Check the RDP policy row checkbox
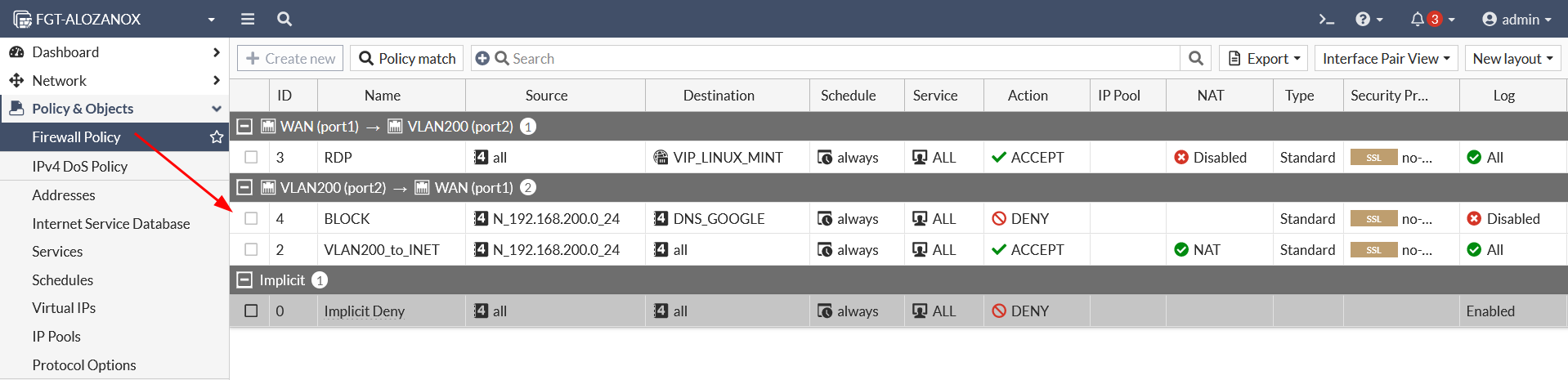This screenshot has height=380, width=1568. (x=251, y=157)
